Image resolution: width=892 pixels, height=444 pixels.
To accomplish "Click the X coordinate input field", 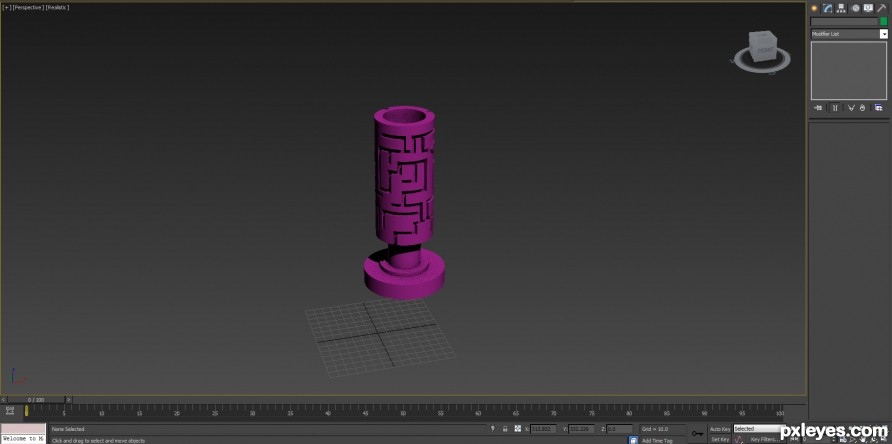I will pos(543,429).
